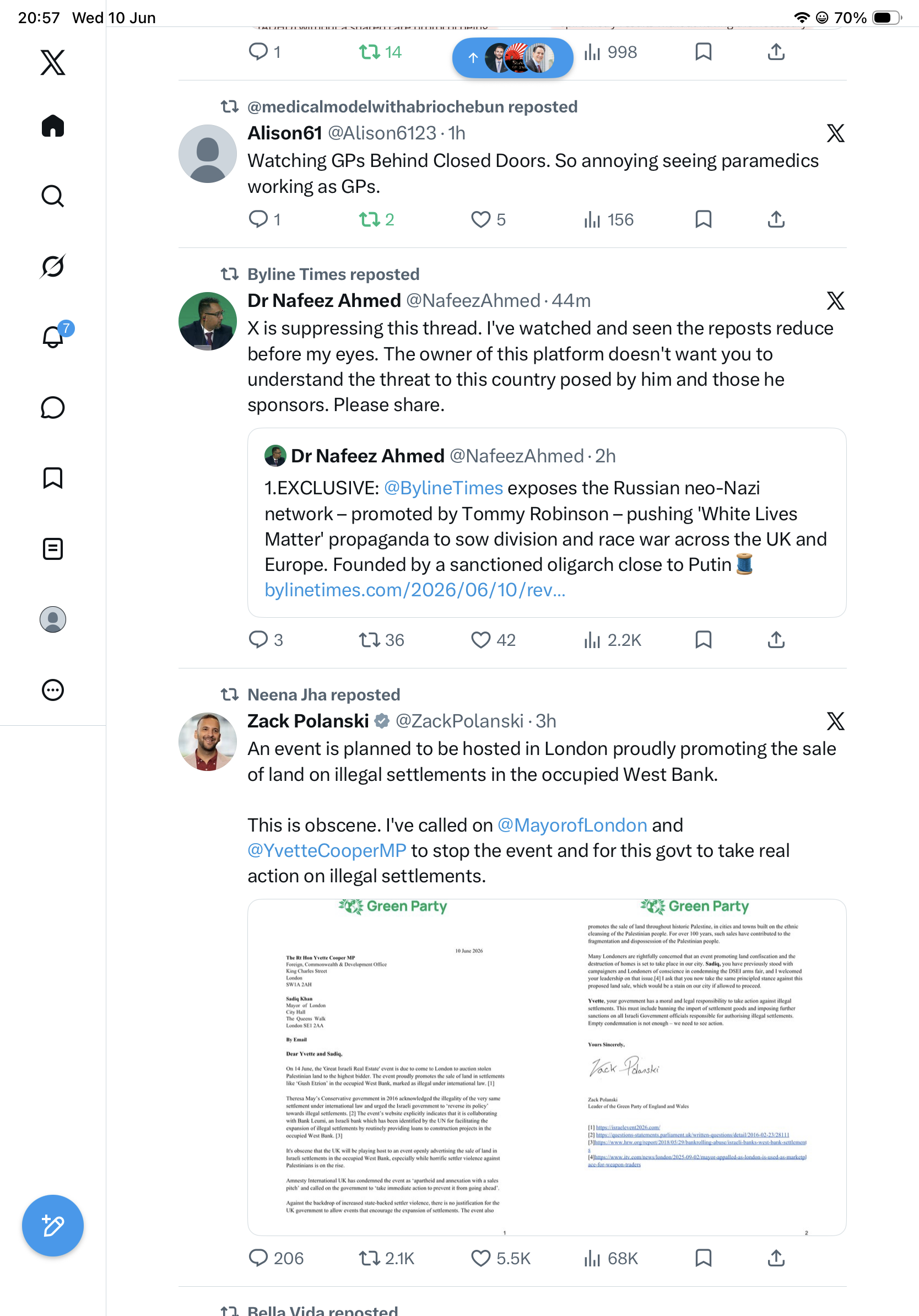Open the Green Party letter image

547,1067
